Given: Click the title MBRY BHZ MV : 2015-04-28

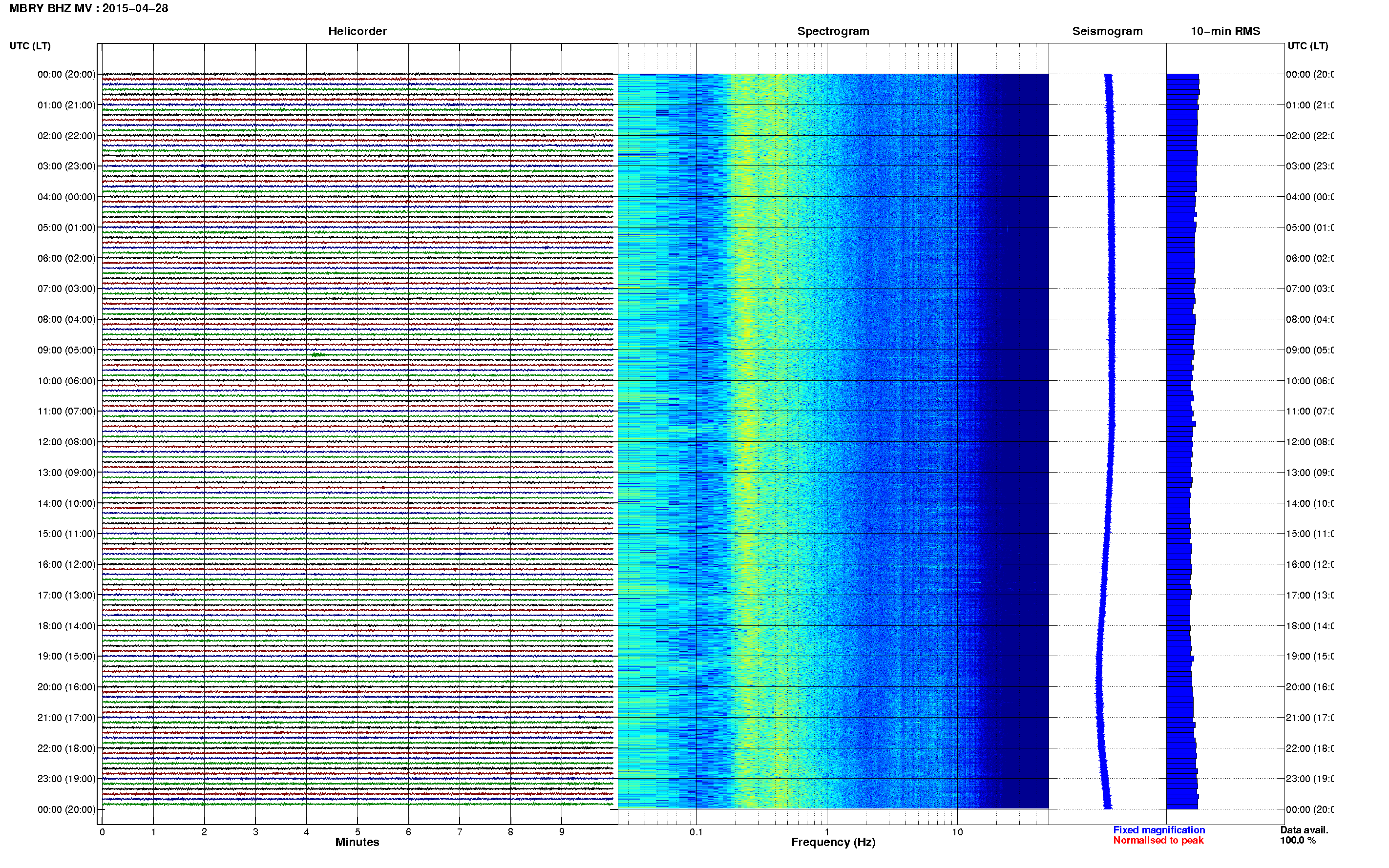Looking at the screenshot, I should (88, 9).
